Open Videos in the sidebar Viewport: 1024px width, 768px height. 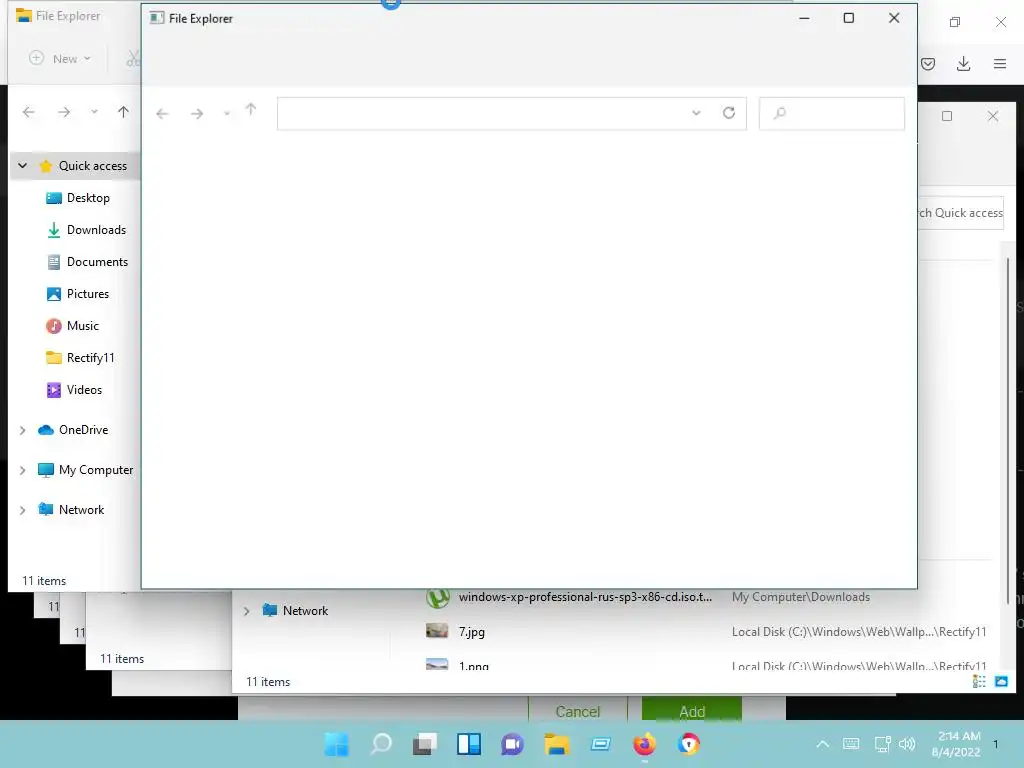point(84,390)
